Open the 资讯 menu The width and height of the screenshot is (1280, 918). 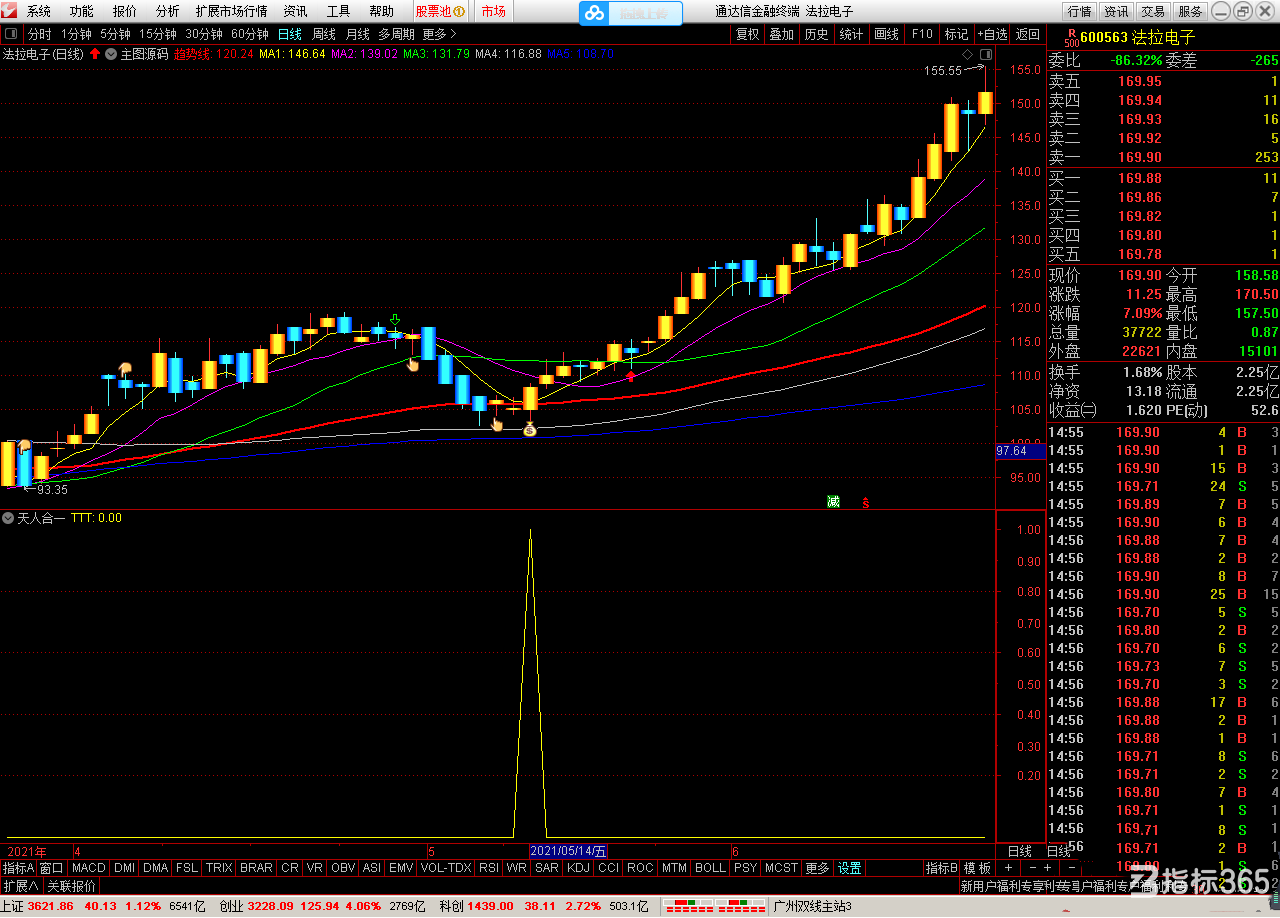point(295,12)
